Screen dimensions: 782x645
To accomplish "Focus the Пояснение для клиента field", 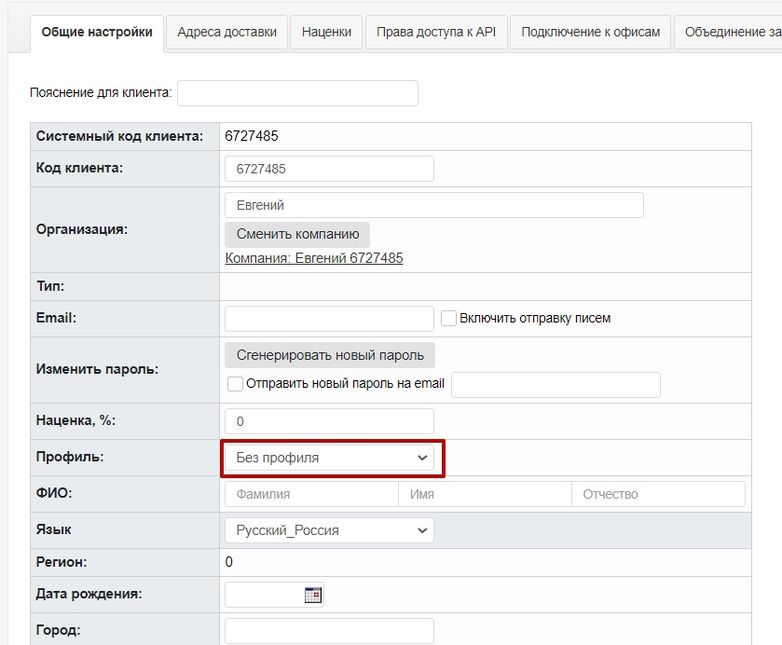I will pyautogui.click(x=298, y=93).
